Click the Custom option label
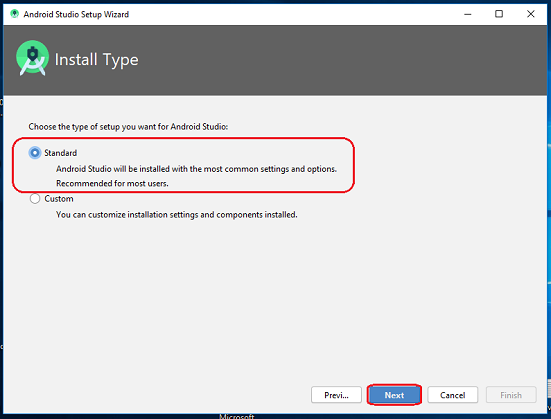The width and height of the screenshot is (551, 419). coord(59,199)
